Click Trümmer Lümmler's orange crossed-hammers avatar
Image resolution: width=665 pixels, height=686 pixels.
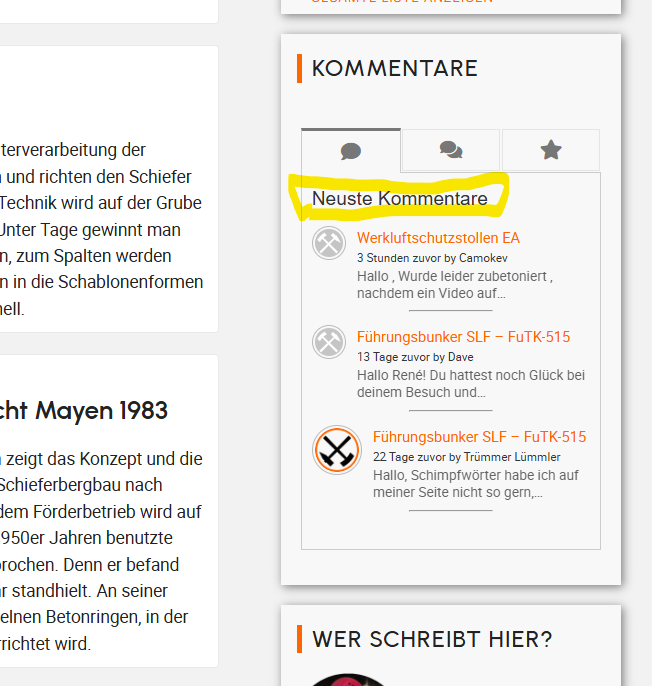[337, 450]
